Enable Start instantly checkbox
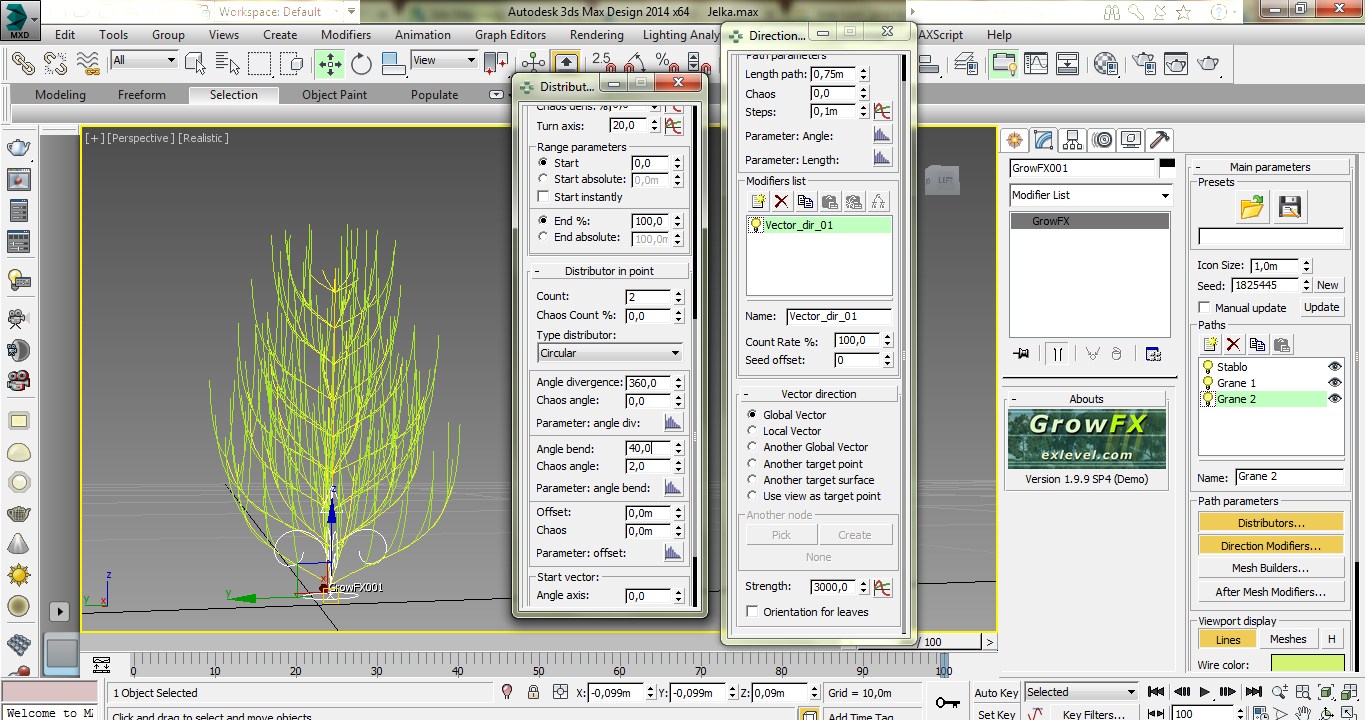The image size is (1365, 720). coord(543,197)
